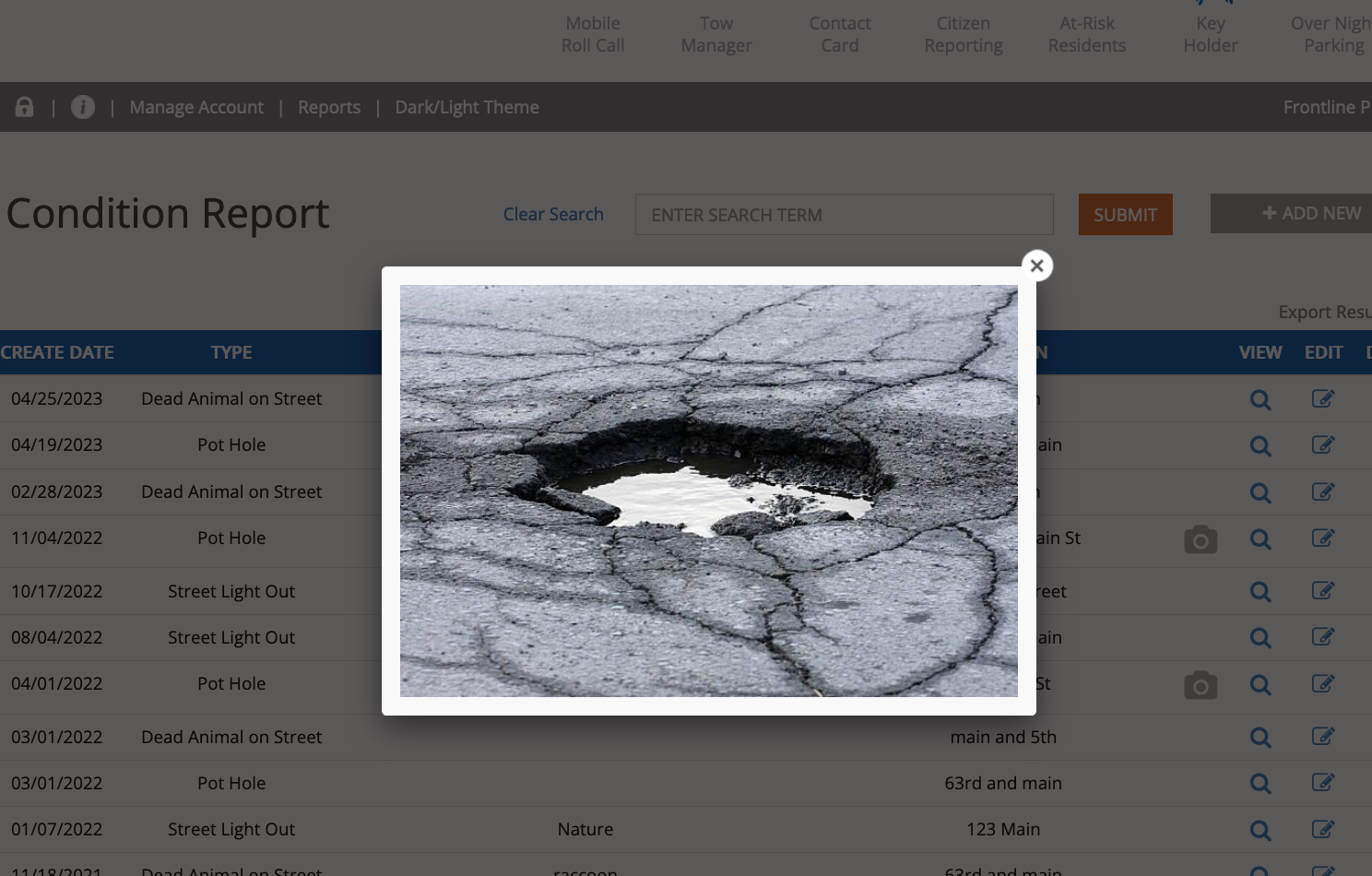The width and height of the screenshot is (1372, 876).
Task: Edit the 08/04/2022 Street Light Out report
Action: tap(1322, 637)
